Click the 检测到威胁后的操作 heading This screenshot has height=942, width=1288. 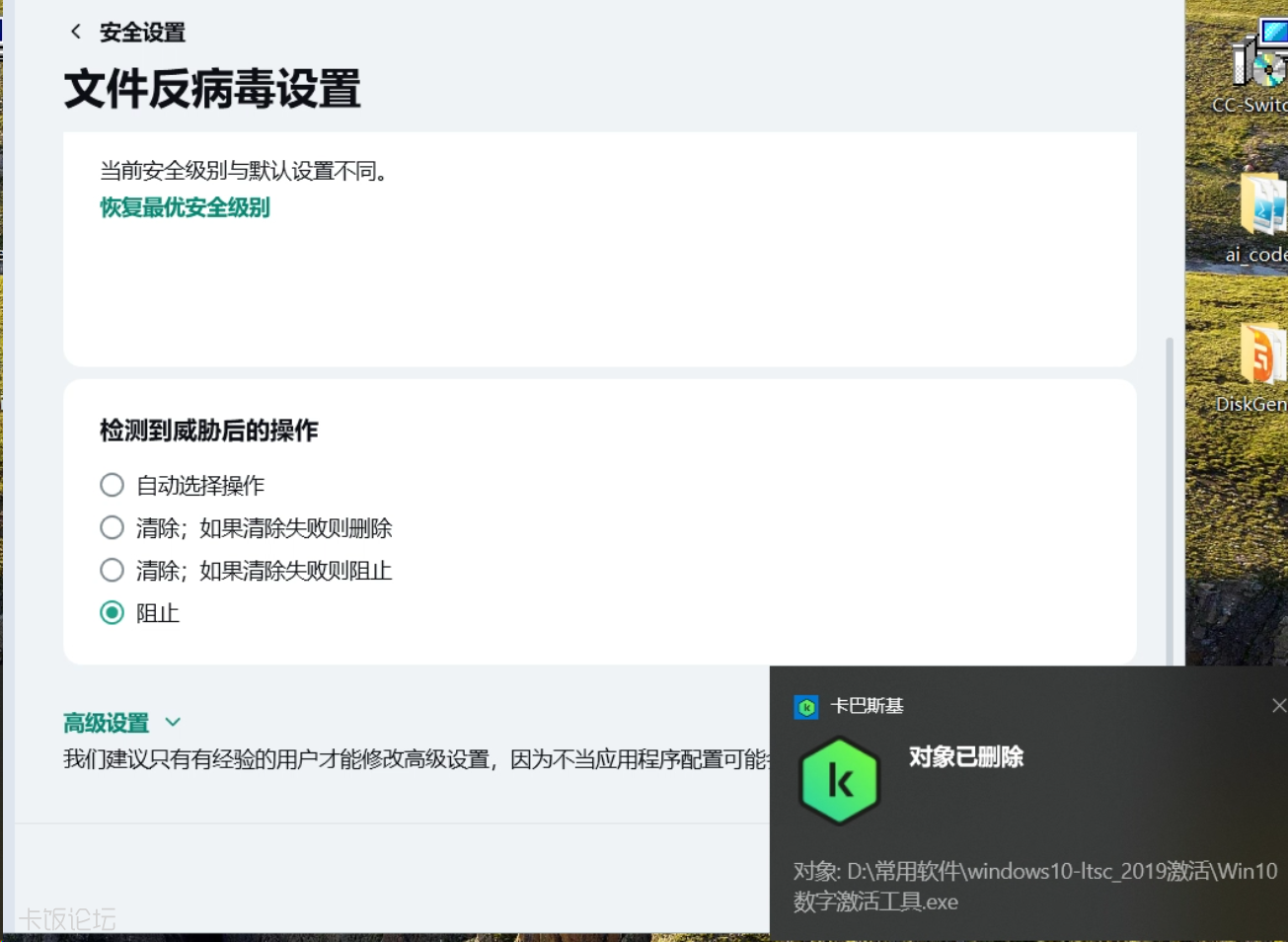click(208, 431)
